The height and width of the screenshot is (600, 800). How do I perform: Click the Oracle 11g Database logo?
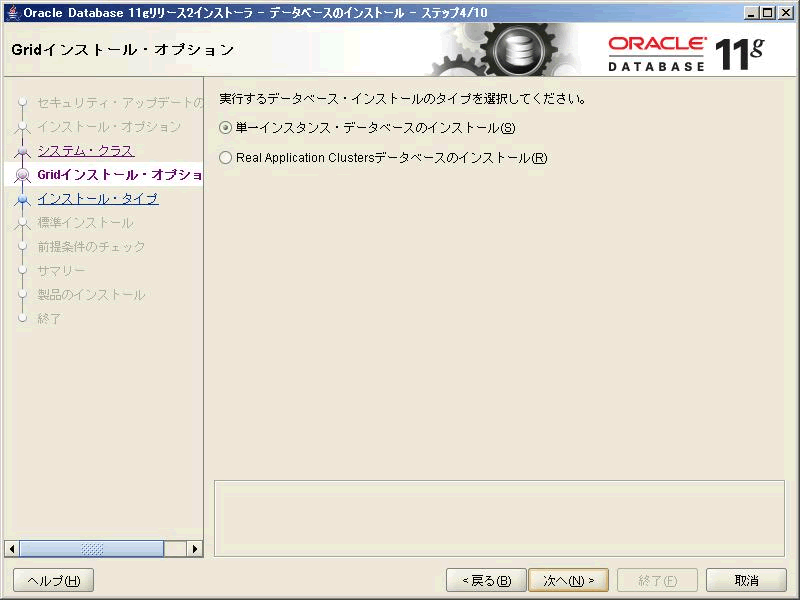click(x=686, y=50)
